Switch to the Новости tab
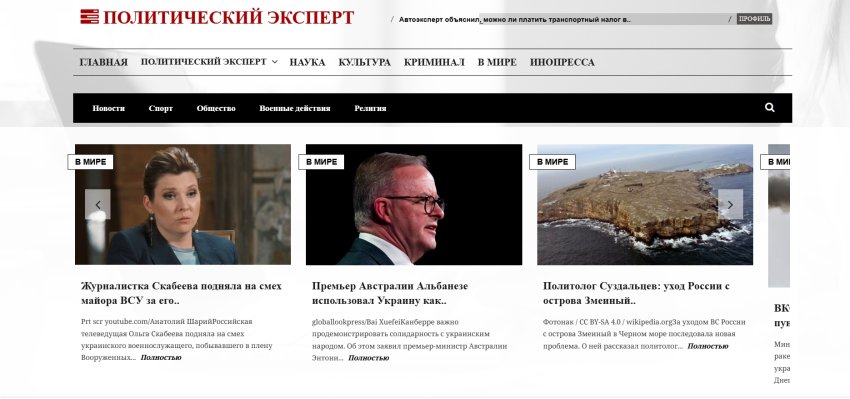 108,108
